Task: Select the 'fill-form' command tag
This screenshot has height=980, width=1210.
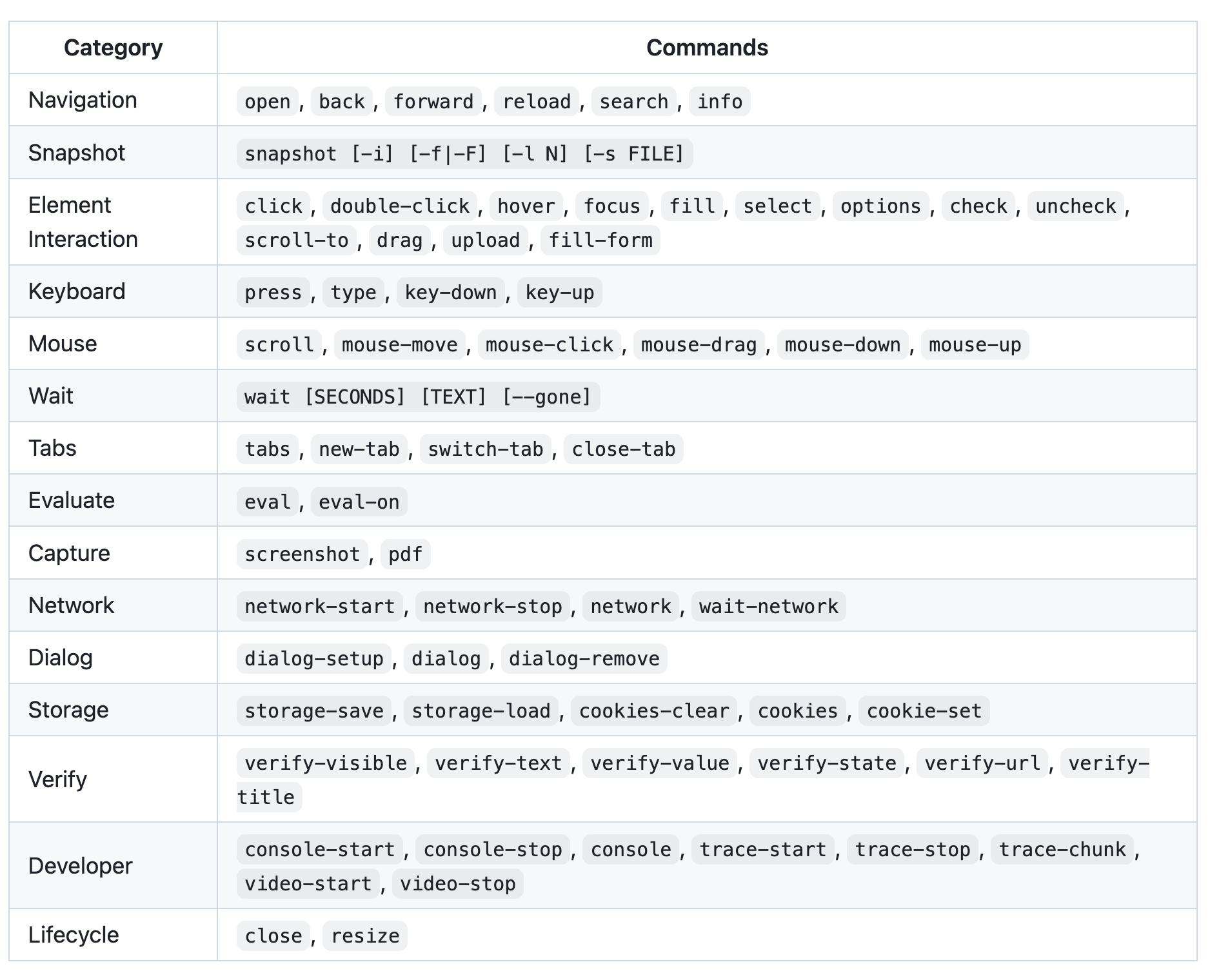Action: 600,240
